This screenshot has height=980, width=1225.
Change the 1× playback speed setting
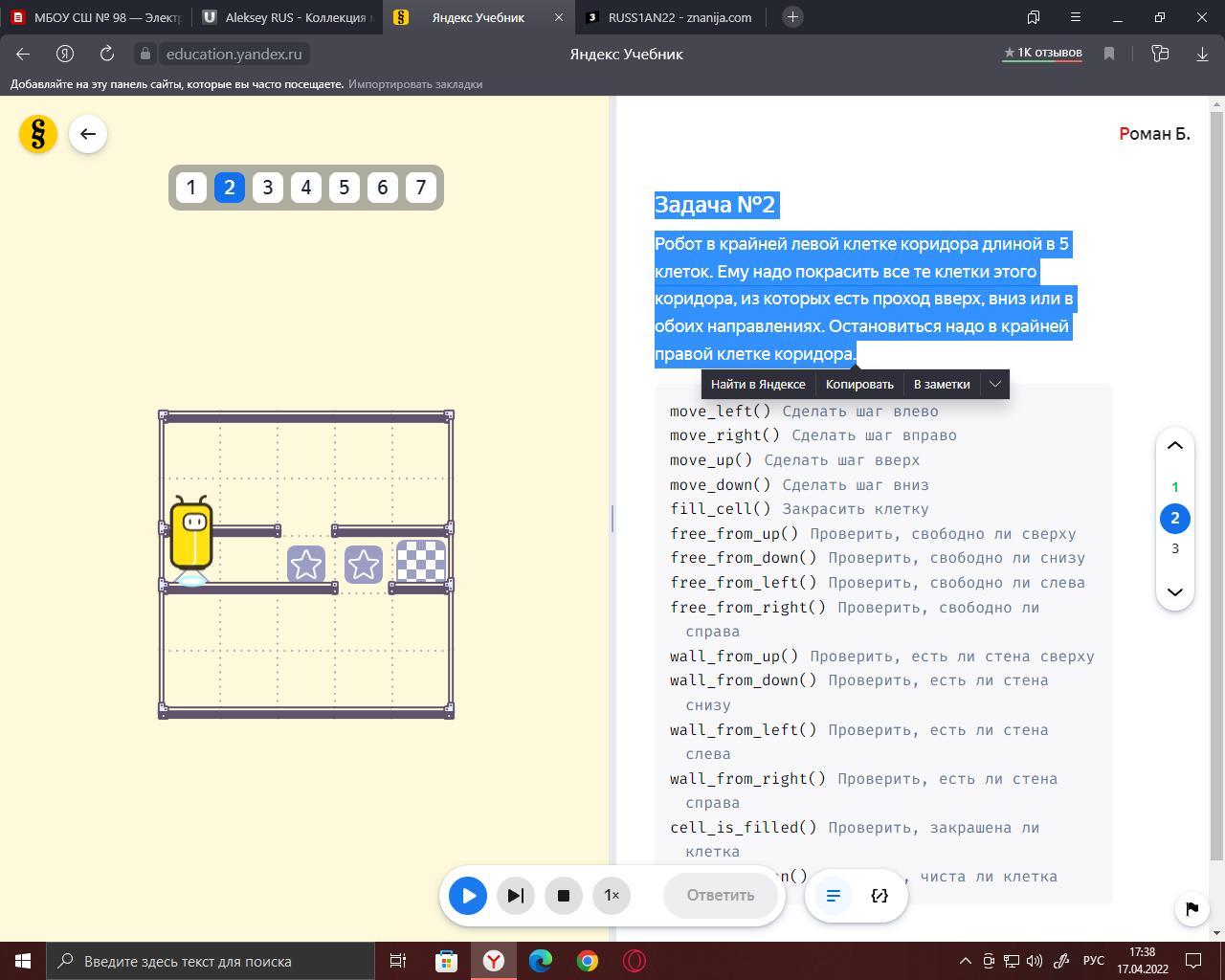[x=612, y=896]
